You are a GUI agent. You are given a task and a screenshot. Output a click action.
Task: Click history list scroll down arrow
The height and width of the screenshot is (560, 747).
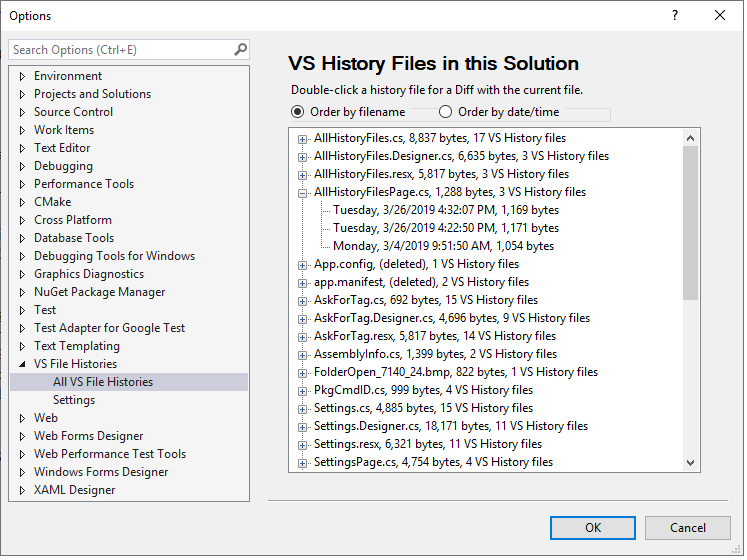coord(690,463)
